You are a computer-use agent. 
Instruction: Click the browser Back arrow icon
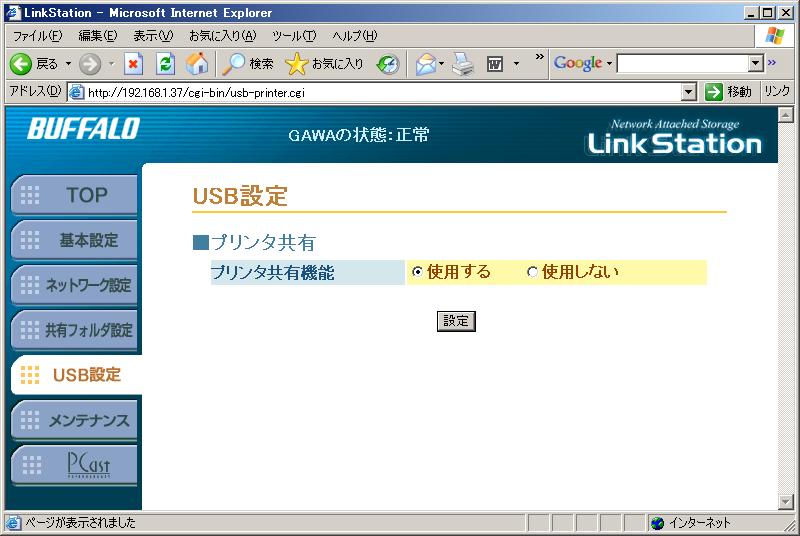click(x=21, y=64)
